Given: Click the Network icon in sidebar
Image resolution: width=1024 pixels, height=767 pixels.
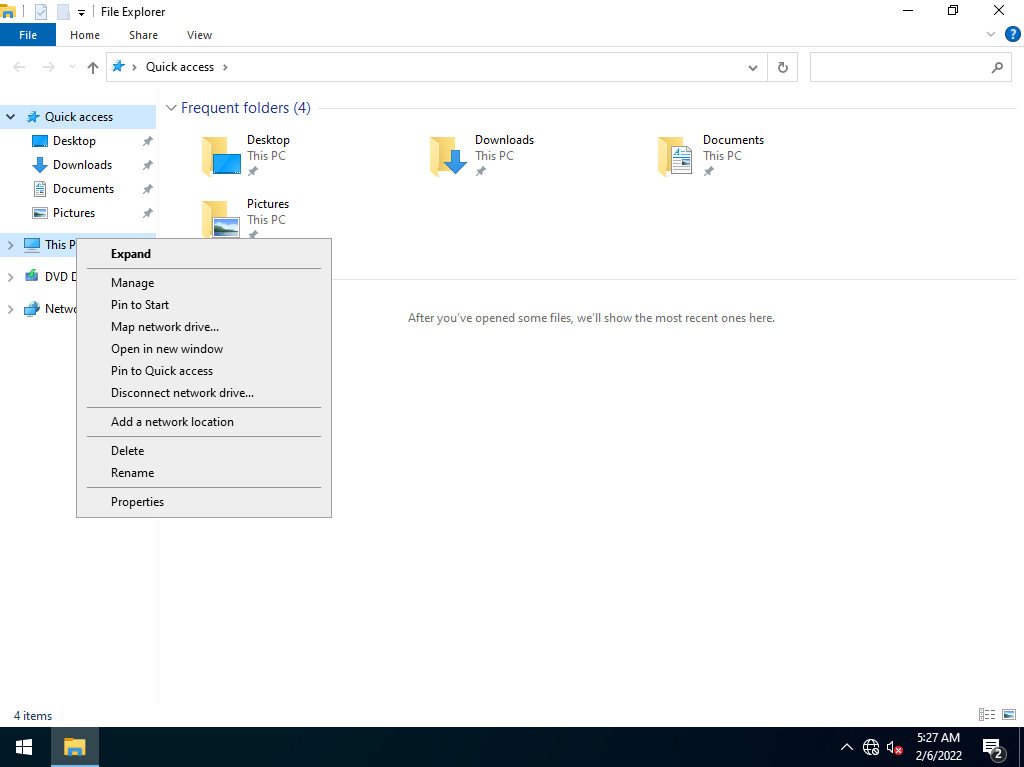Looking at the screenshot, I should (x=31, y=309).
